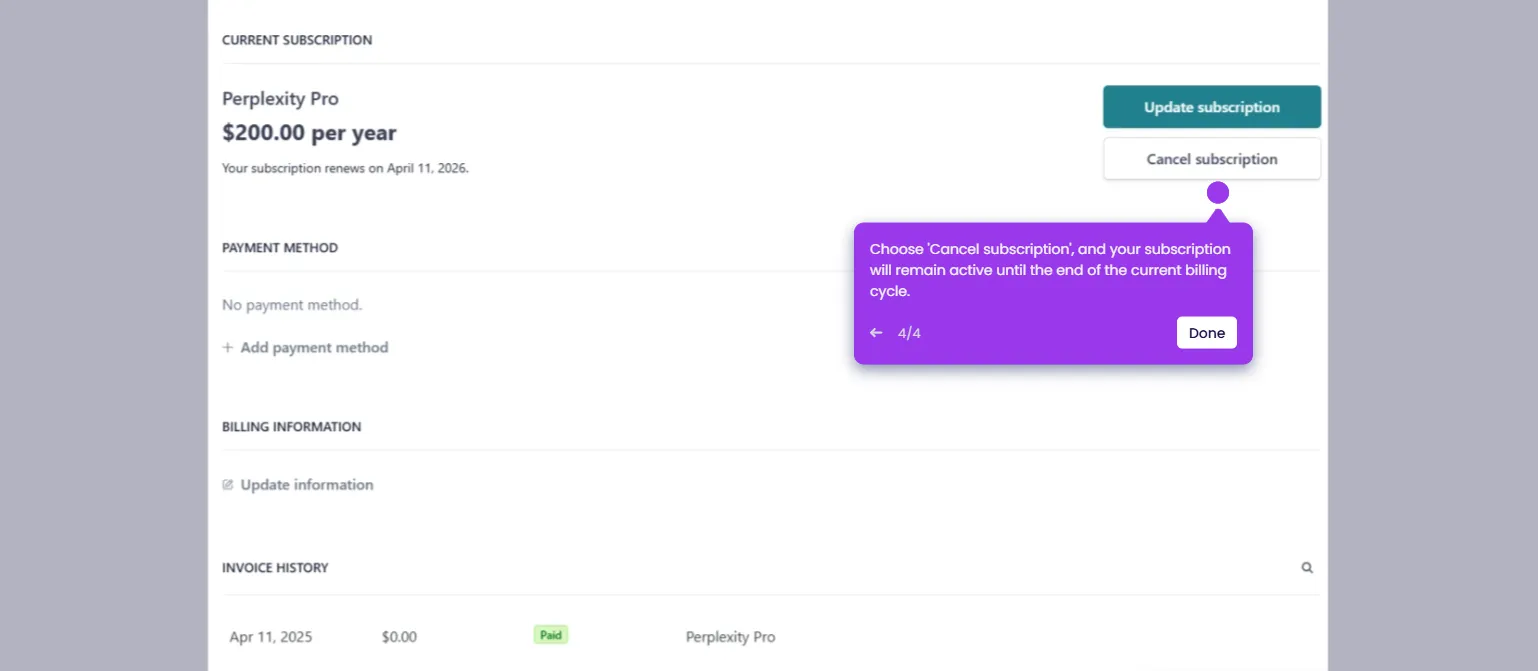Click the Paid status badge
Viewport: 1538px width, 671px height.
point(550,635)
